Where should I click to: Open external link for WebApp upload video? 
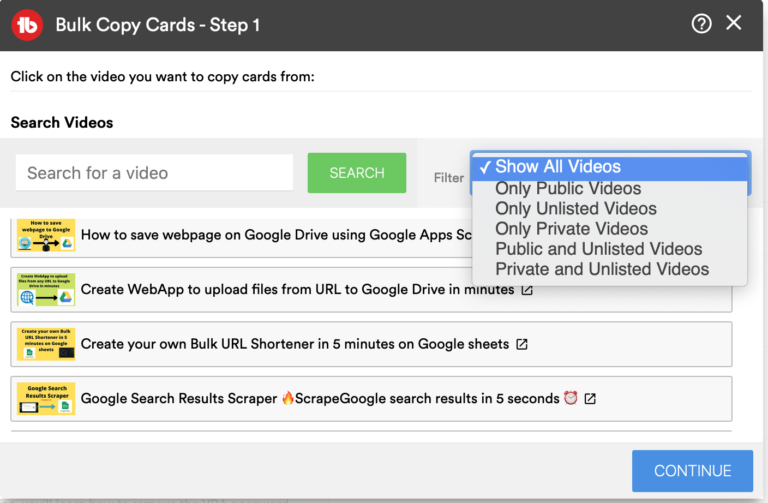[x=527, y=290]
